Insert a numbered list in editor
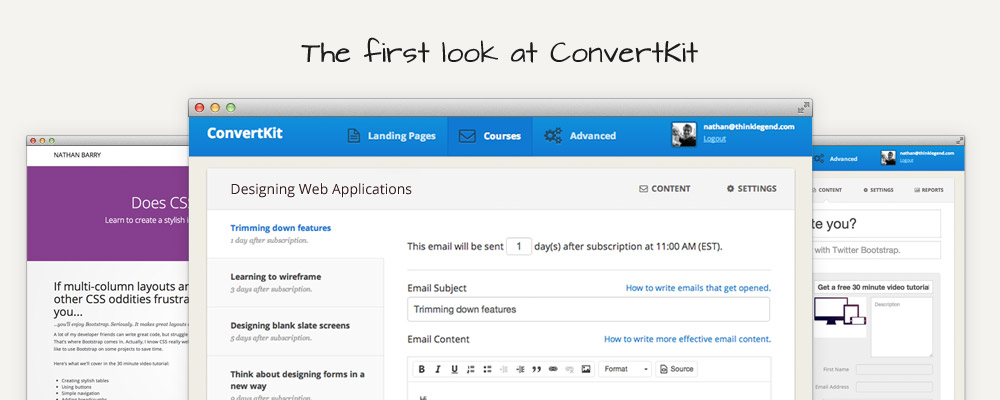1000x400 pixels. tap(471, 369)
